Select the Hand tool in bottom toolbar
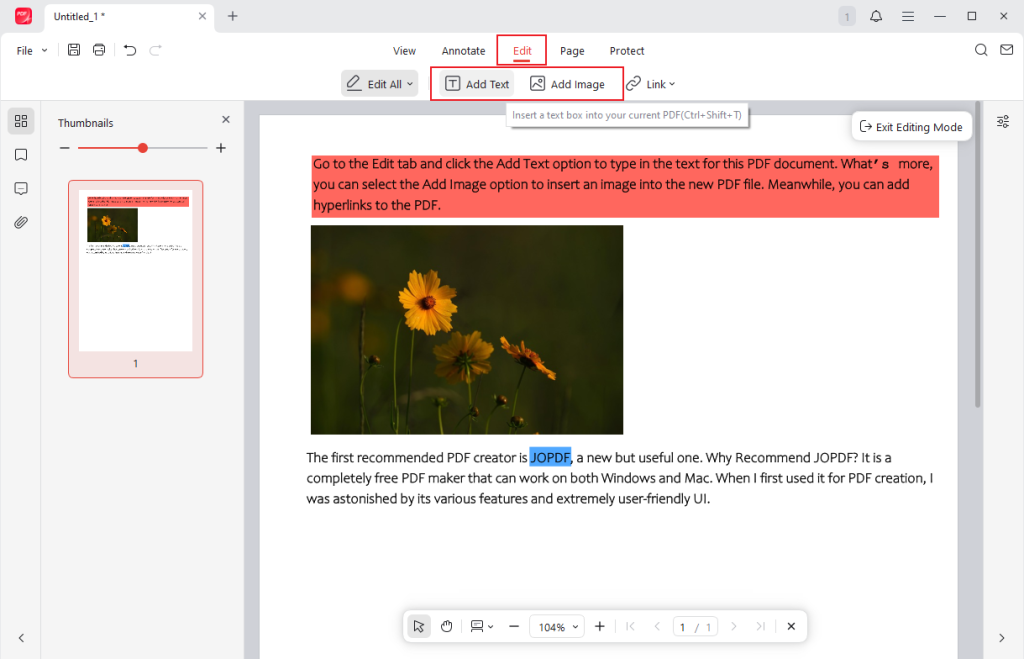The image size is (1024, 659). pos(446,626)
